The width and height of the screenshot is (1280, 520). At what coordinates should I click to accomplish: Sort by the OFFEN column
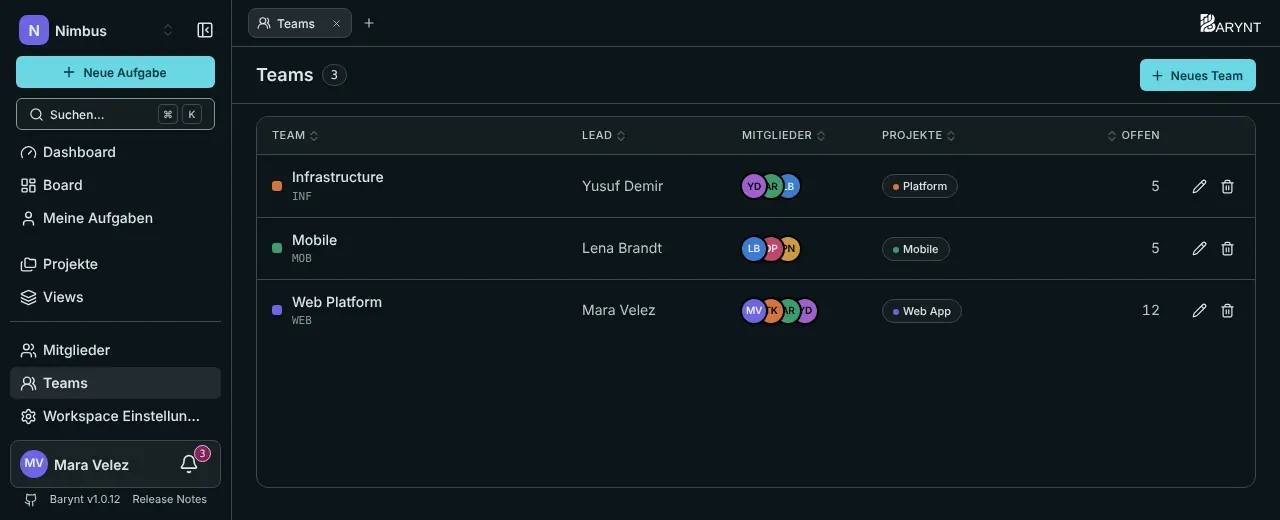click(x=1134, y=135)
